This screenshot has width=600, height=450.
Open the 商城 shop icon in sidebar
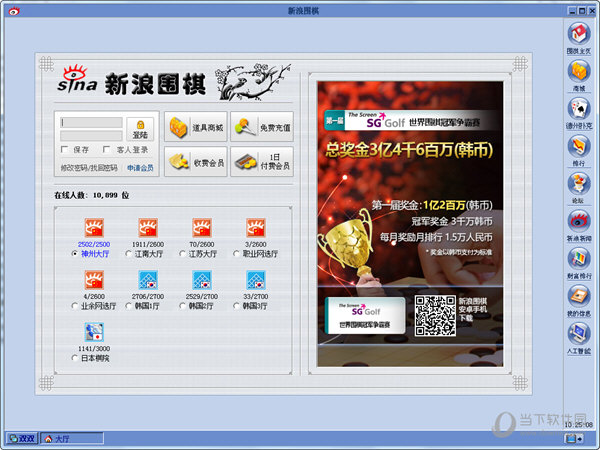coord(579,71)
